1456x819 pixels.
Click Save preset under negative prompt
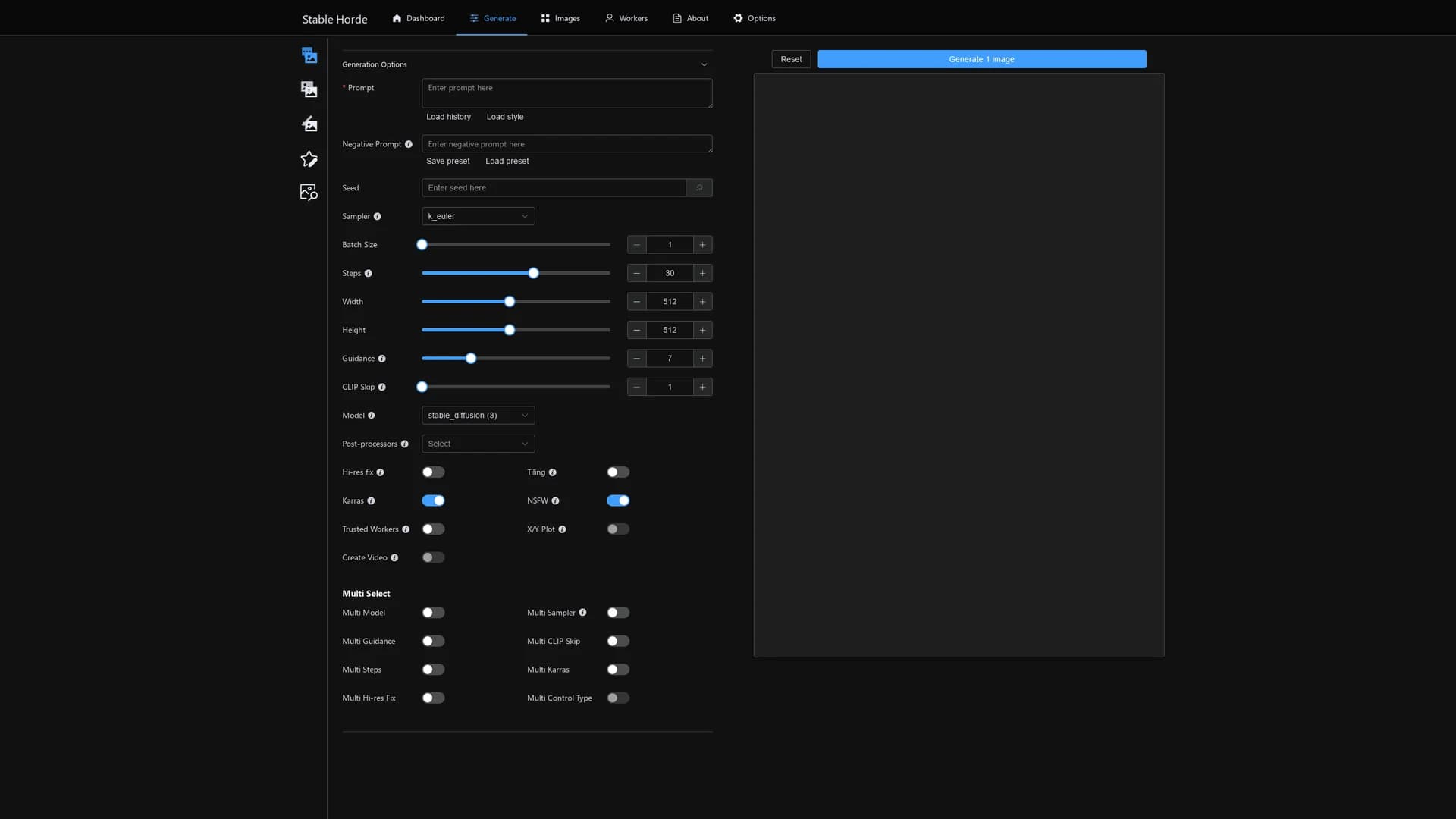(x=448, y=162)
